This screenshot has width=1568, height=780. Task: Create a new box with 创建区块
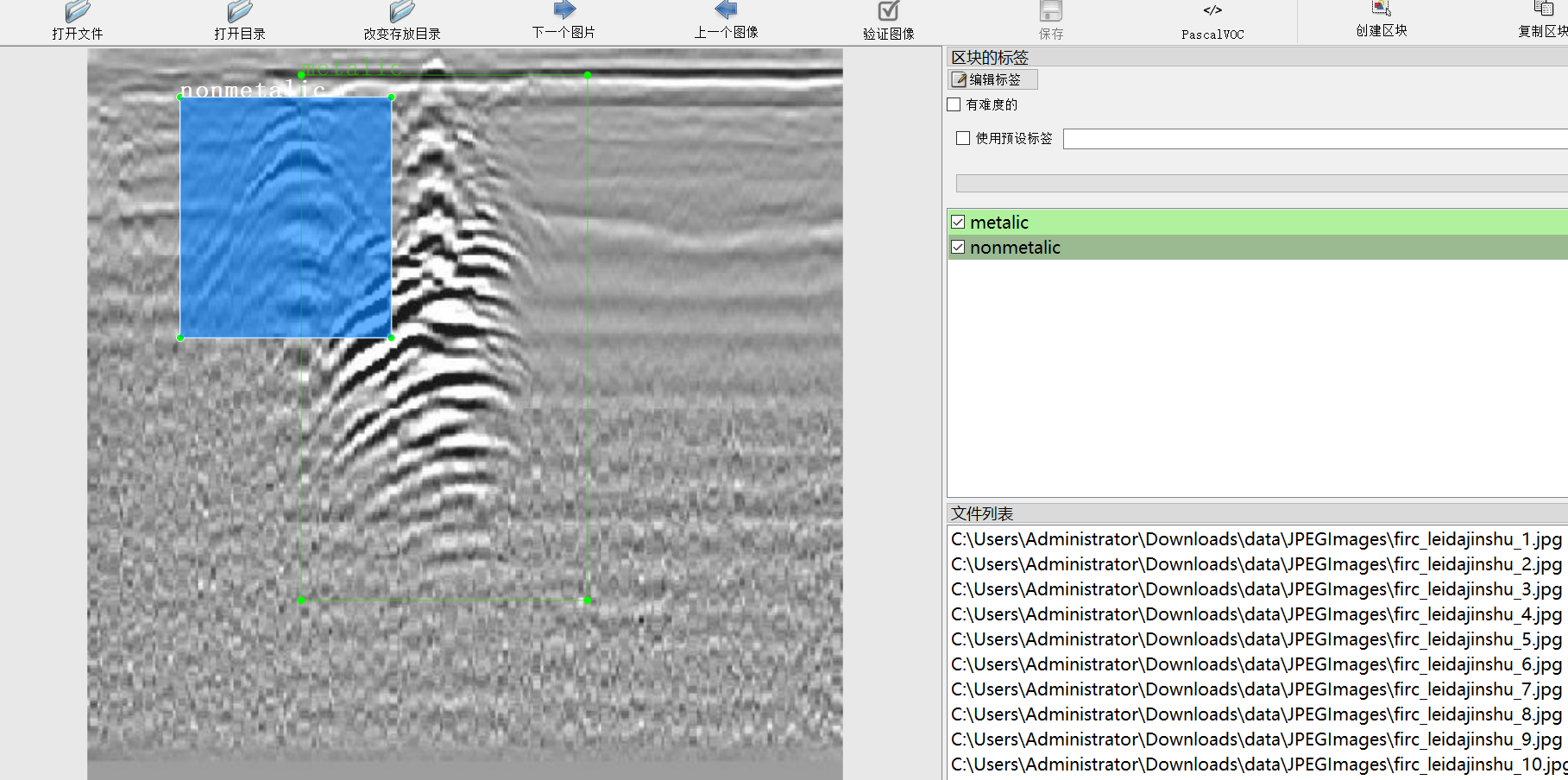[x=1382, y=19]
